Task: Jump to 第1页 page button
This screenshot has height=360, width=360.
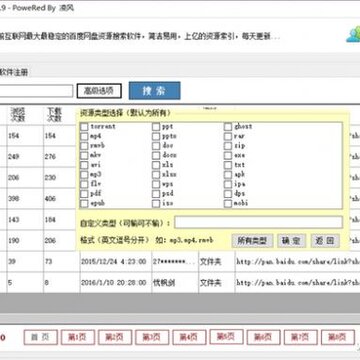Action: (x=78, y=337)
